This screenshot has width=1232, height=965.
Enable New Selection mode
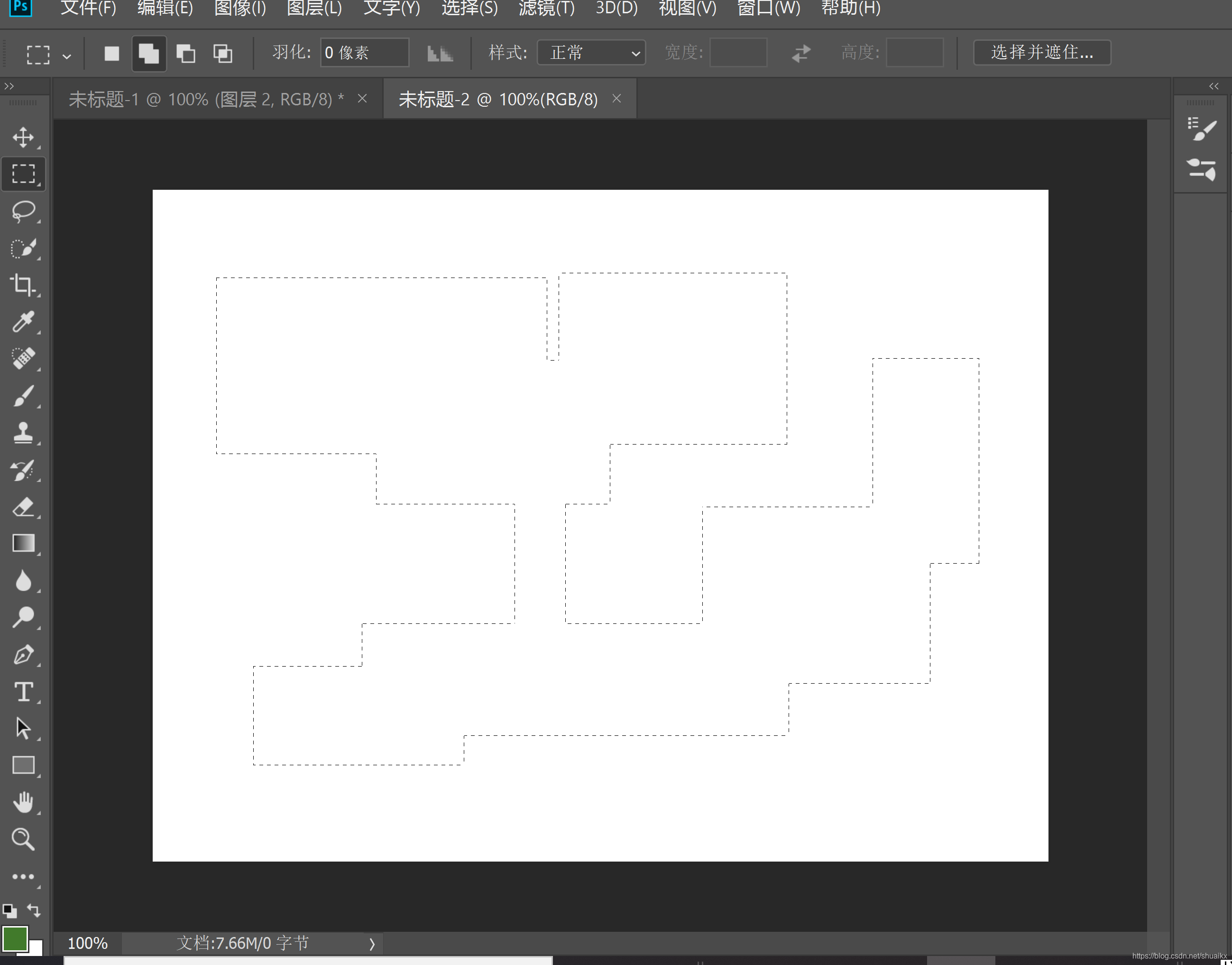[x=112, y=54]
